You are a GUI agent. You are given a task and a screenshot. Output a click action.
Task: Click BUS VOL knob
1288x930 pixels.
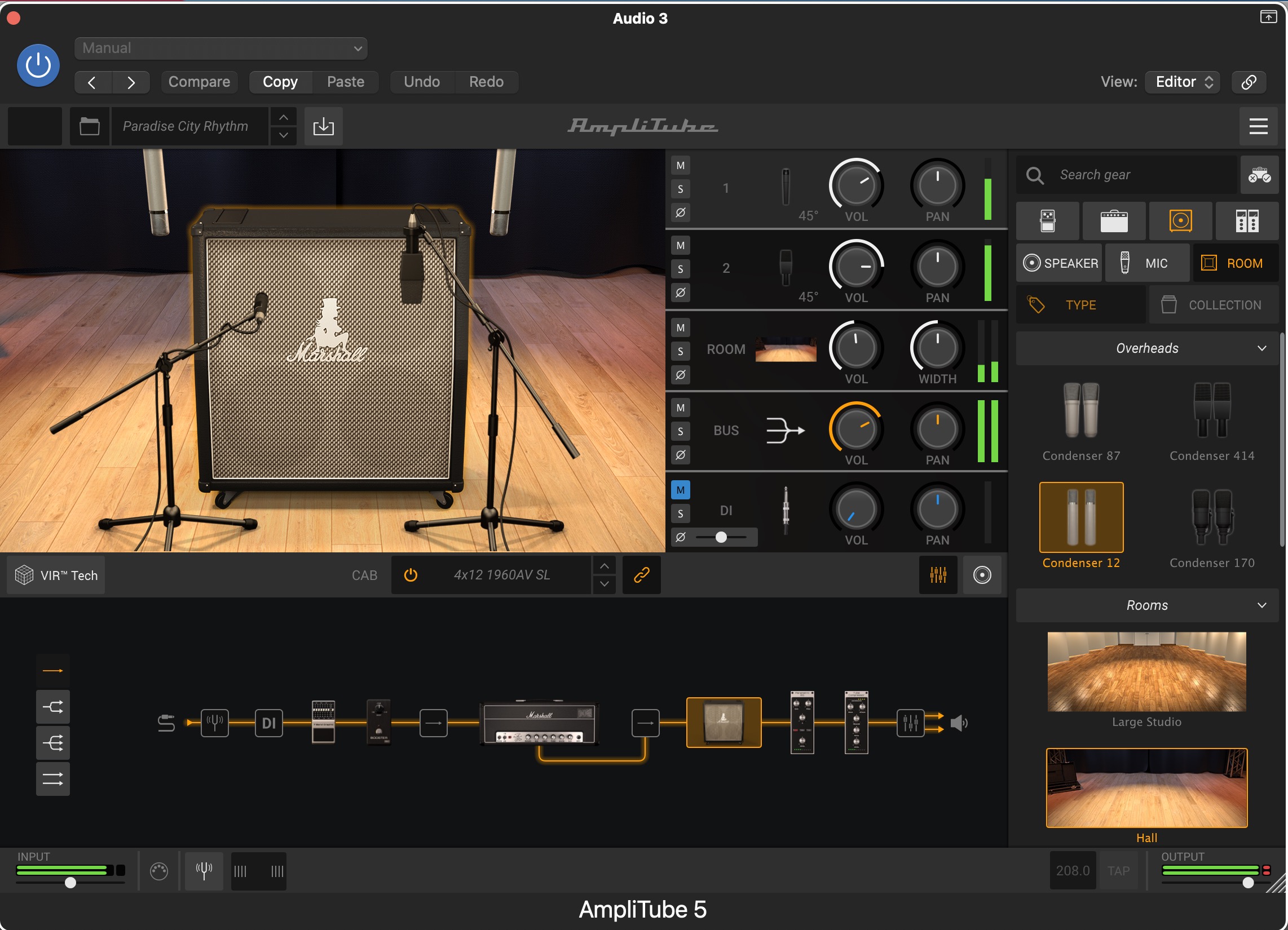click(x=856, y=429)
